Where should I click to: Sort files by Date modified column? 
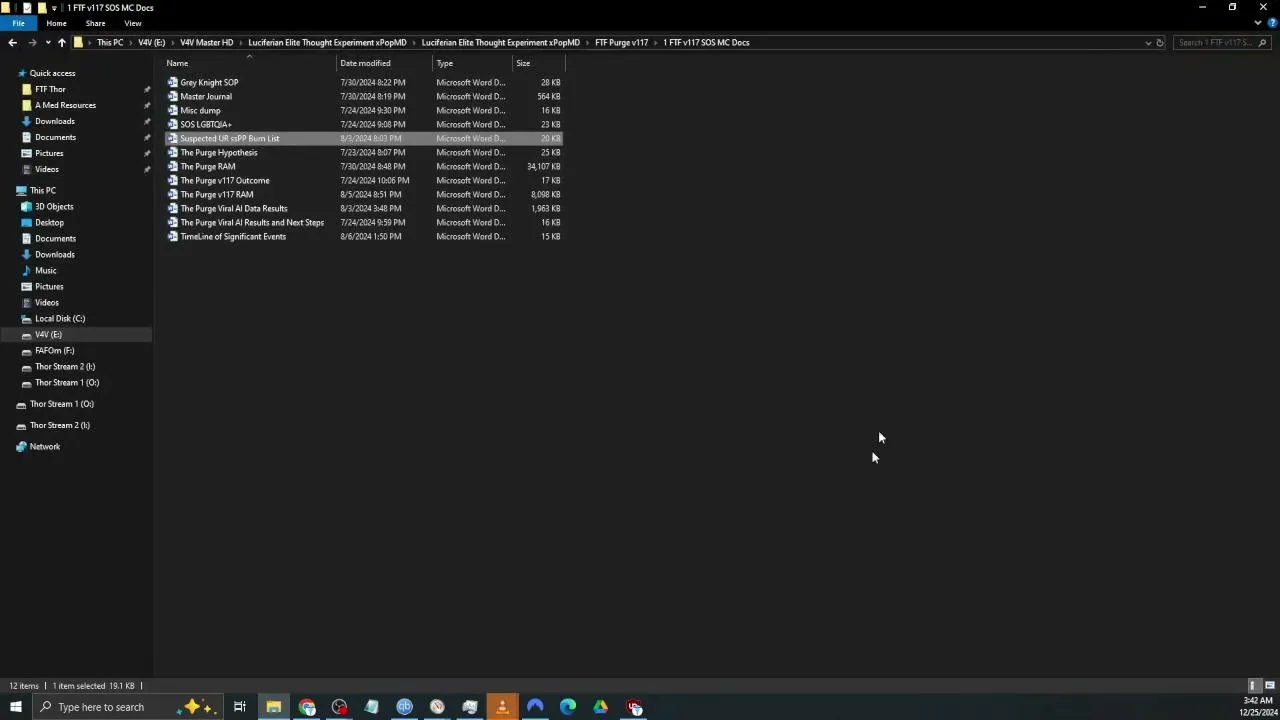tap(385, 63)
